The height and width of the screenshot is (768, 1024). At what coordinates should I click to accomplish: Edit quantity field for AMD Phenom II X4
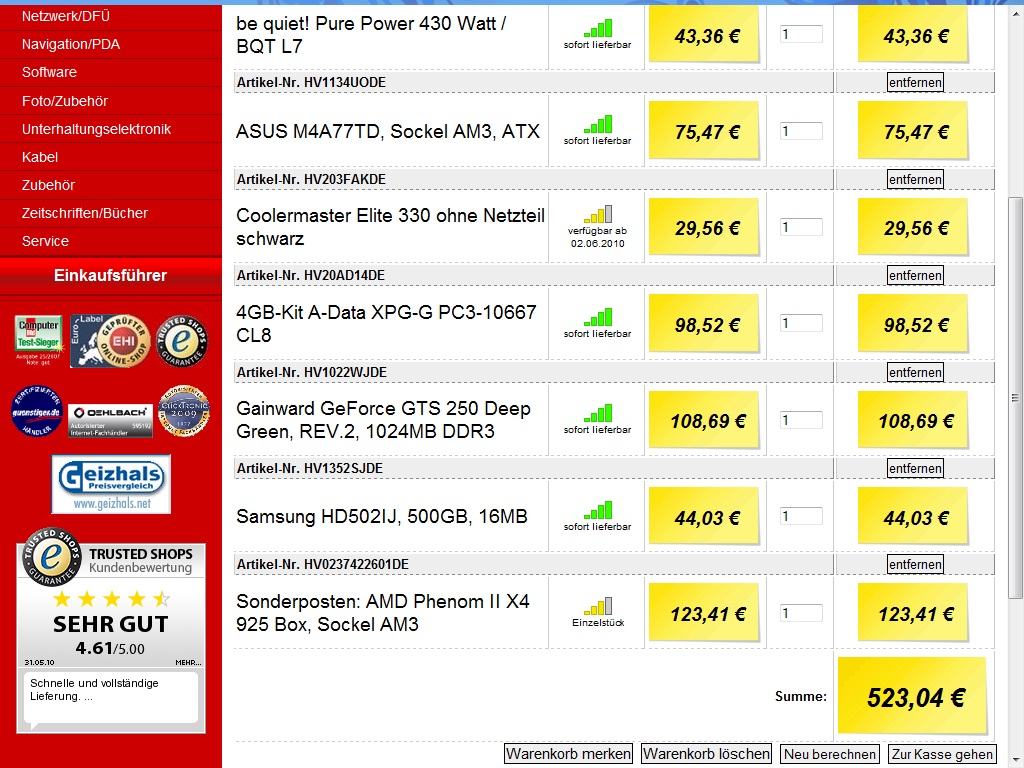pyautogui.click(x=801, y=613)
